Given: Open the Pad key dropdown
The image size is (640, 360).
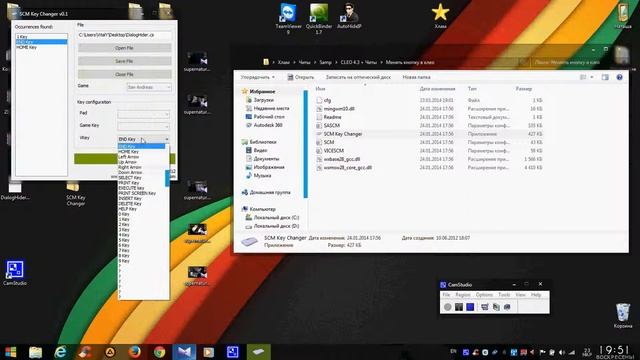Looking at the screenshot, I should [144, 114].
